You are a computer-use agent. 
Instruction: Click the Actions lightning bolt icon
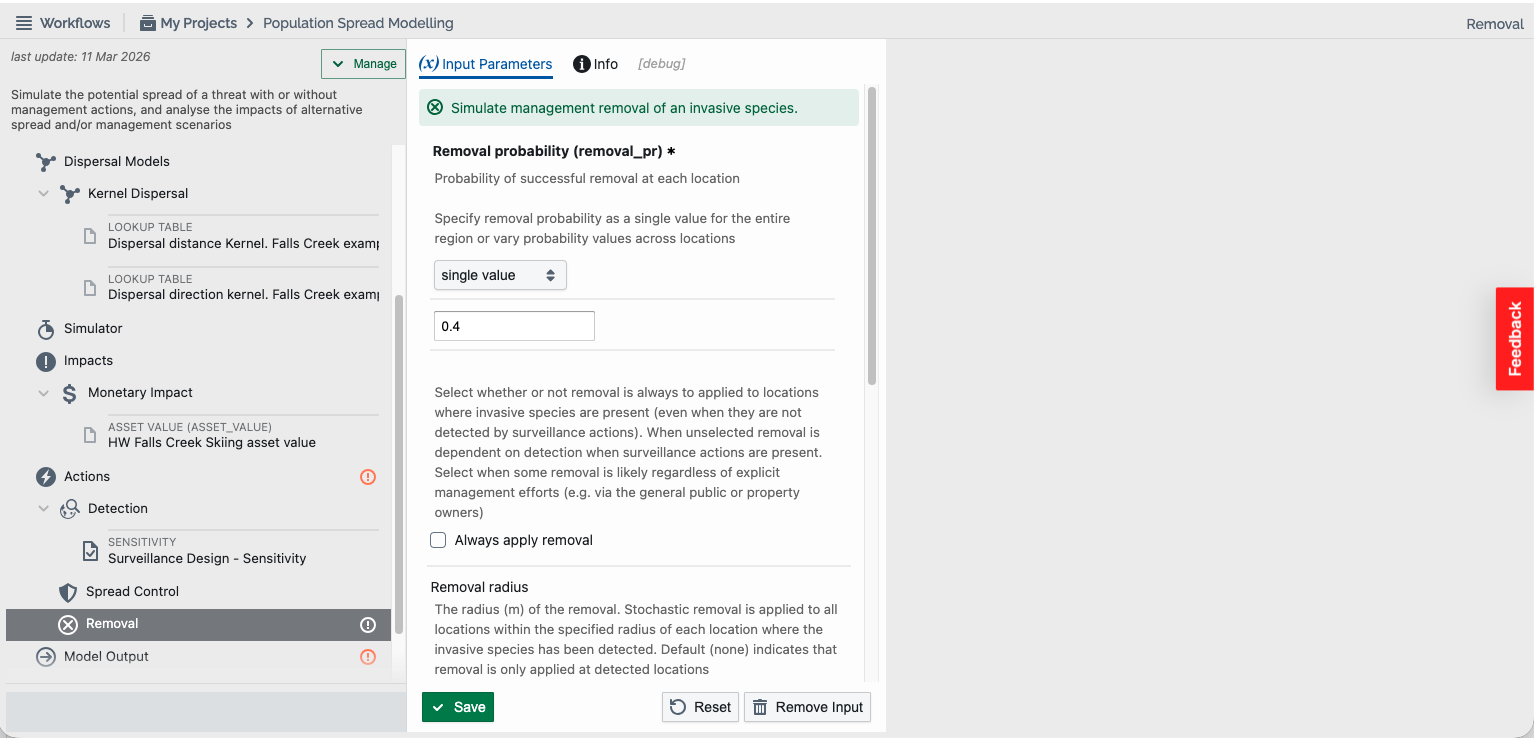pos(46,477)
